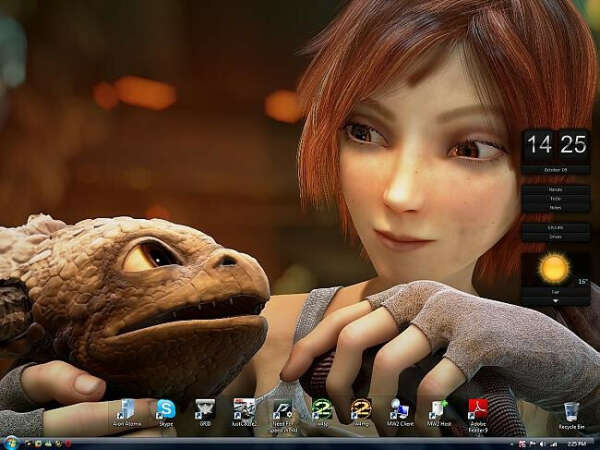The height and width of the screenshot is (450, 600).
Task: Open the orange number 2 game shortcut
Action: (361, 413)
